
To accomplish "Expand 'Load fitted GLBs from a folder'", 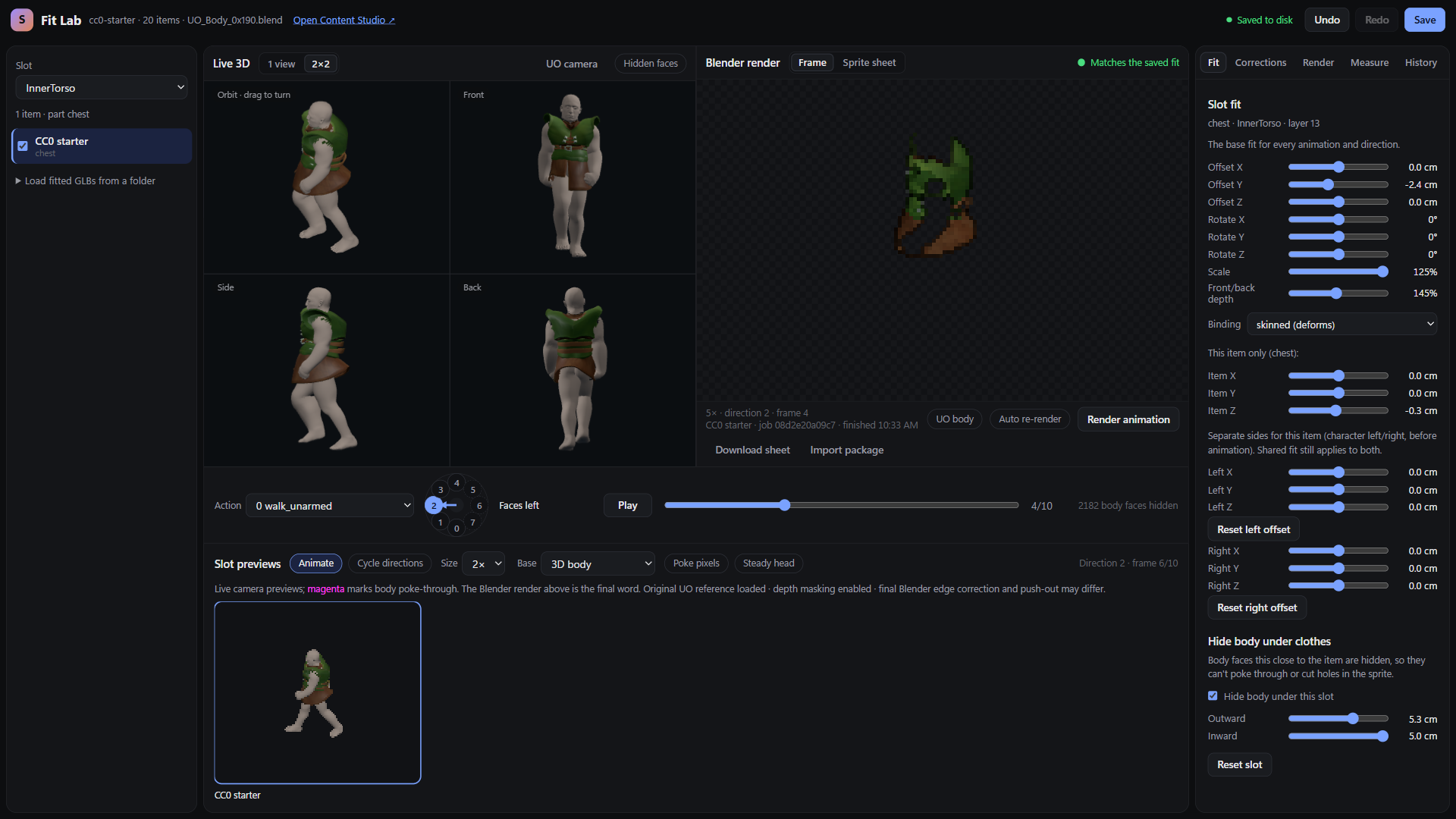I will [x=86, y=181].
